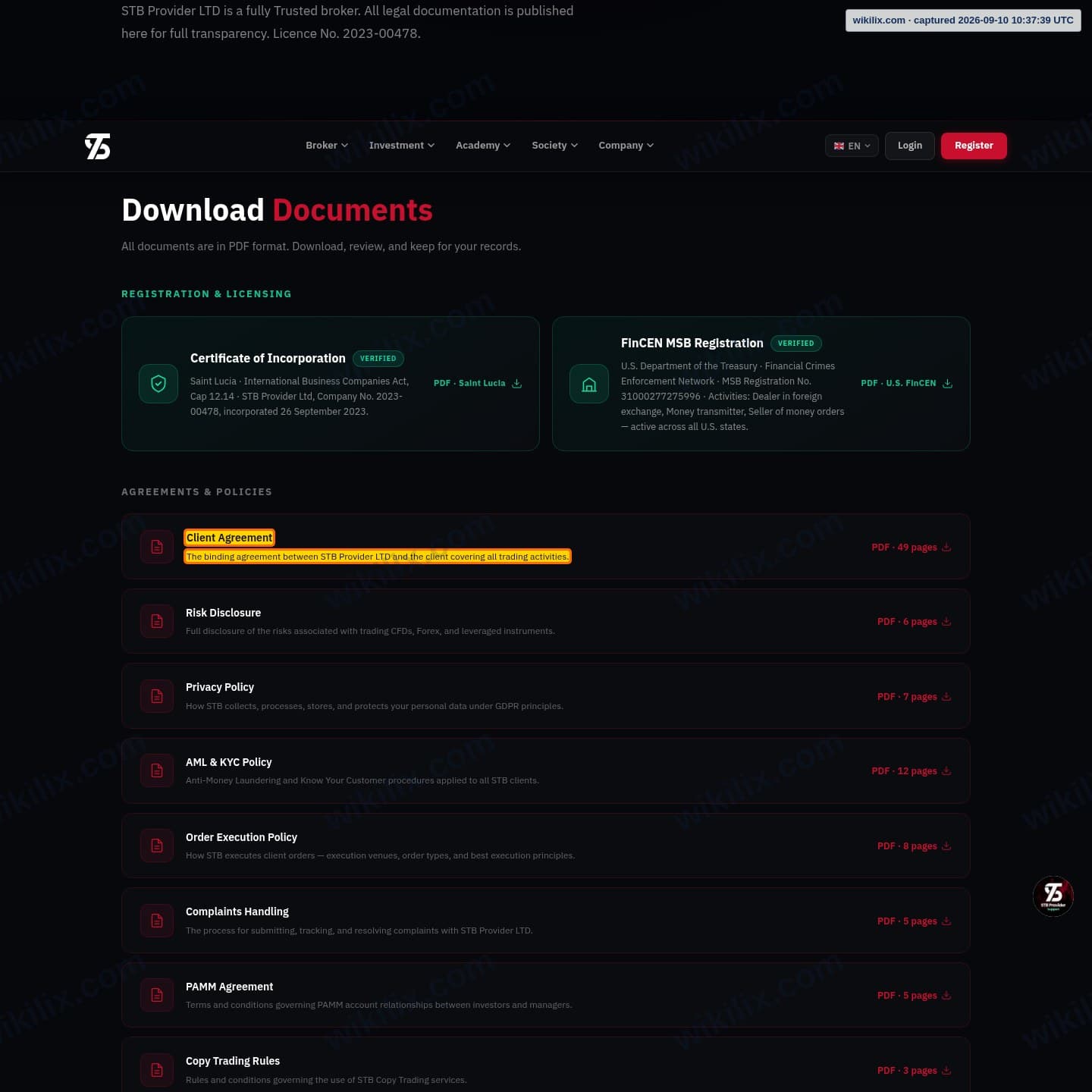Click the Complaints Handling title
The width and height of the screenshot is (1092, 1092).
click(x=237, y=912)
